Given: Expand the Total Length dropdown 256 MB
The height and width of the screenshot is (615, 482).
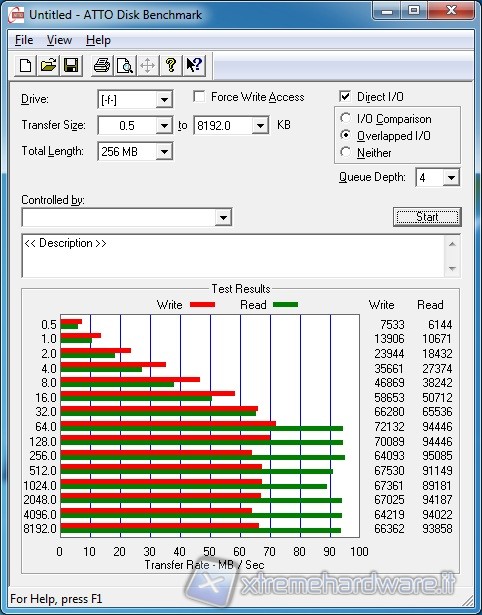Looking at the screenshot, I should click(x=164, y=152).
